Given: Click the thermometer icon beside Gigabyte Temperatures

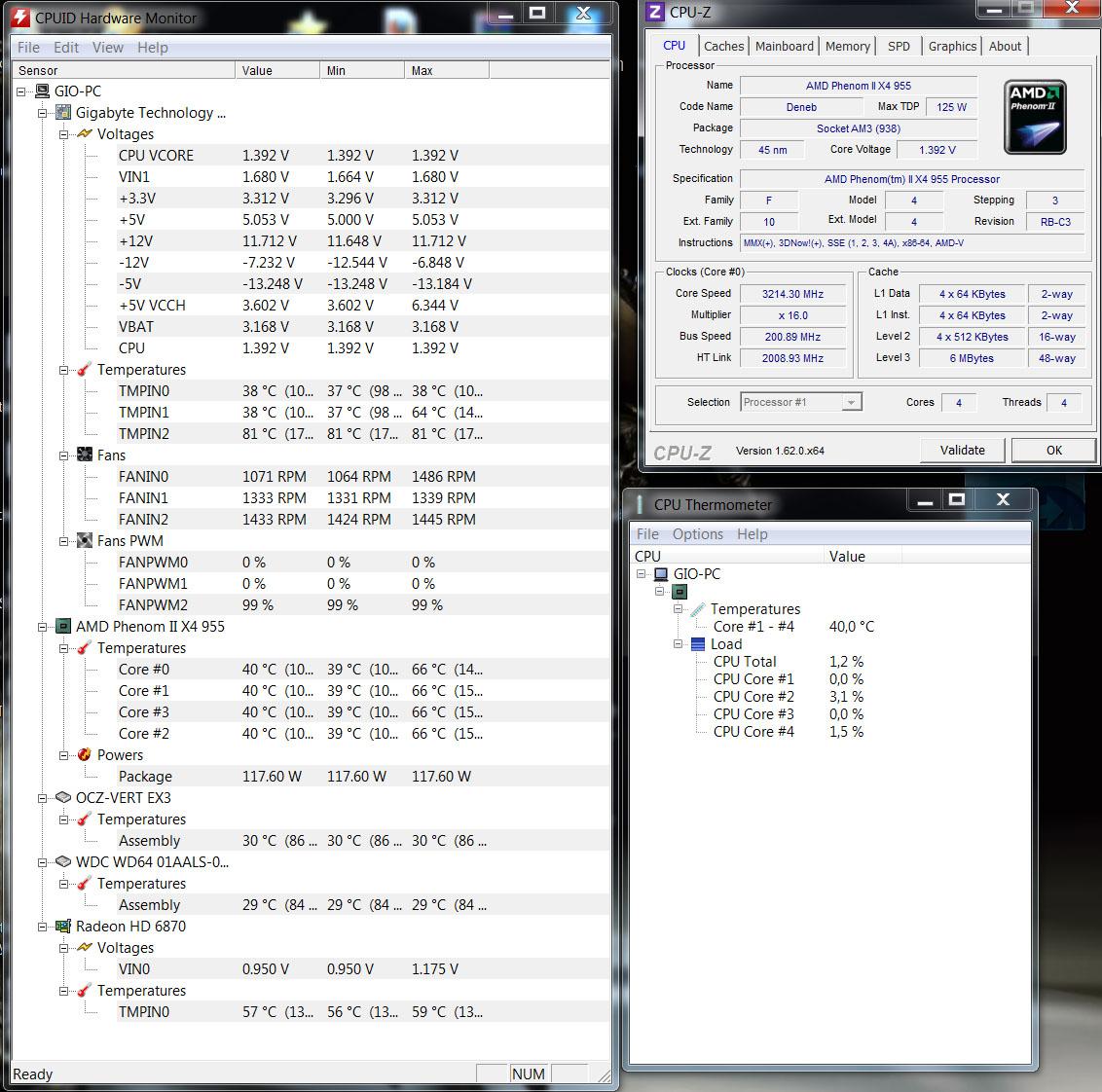Looking at the screenshot, I should [85, 370].
